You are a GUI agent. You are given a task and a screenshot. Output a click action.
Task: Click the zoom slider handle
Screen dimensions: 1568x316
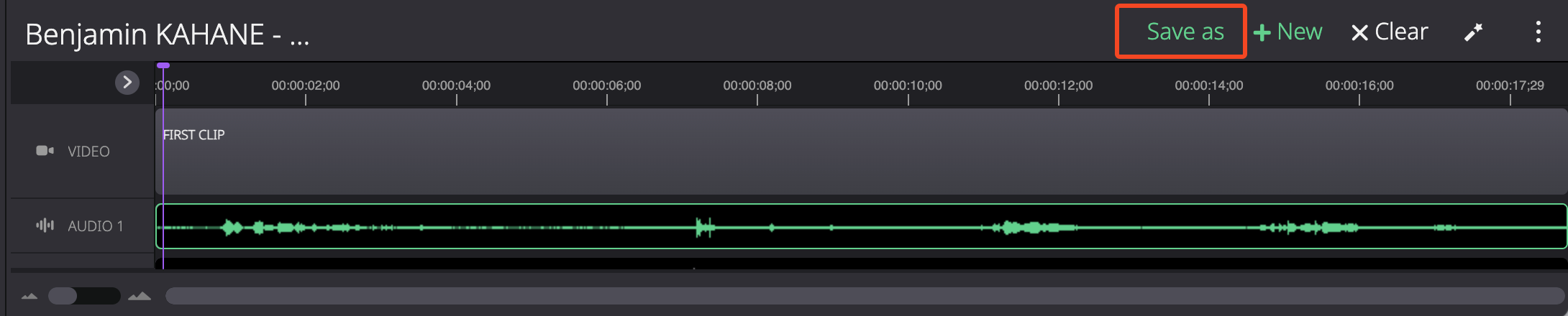pos(63,296)
